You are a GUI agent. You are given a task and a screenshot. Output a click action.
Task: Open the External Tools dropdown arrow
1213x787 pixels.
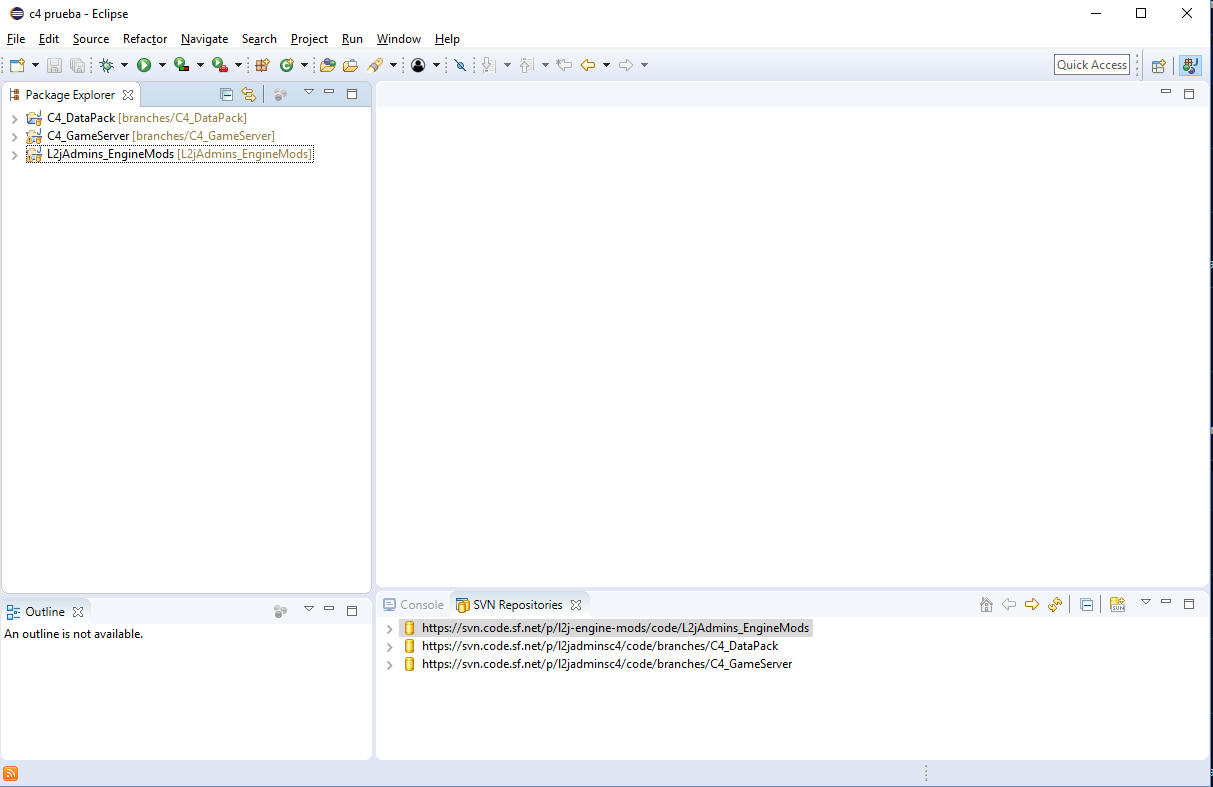click(x=238, y=65)
